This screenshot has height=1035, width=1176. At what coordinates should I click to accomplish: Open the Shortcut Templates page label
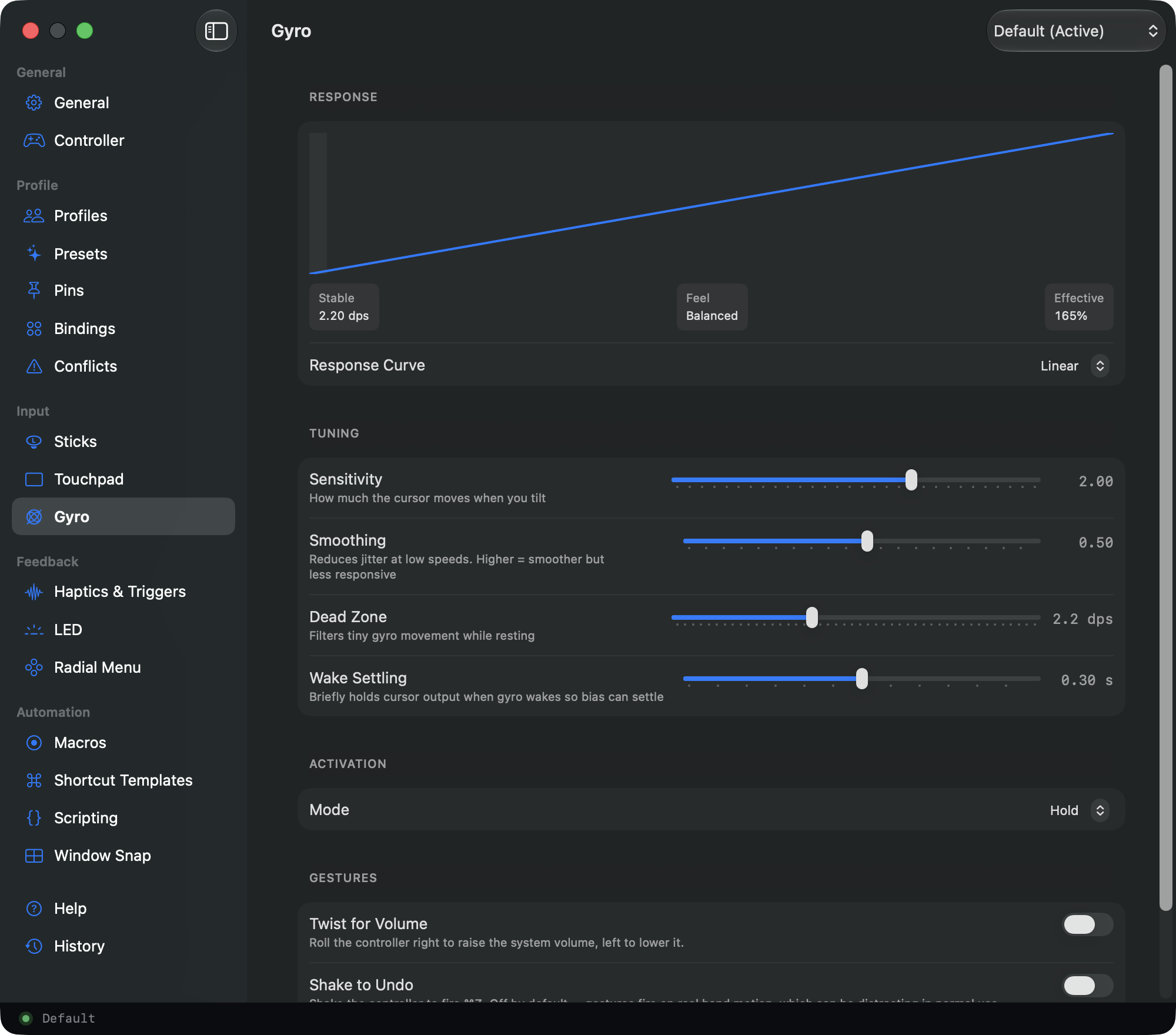pos(123,780)
